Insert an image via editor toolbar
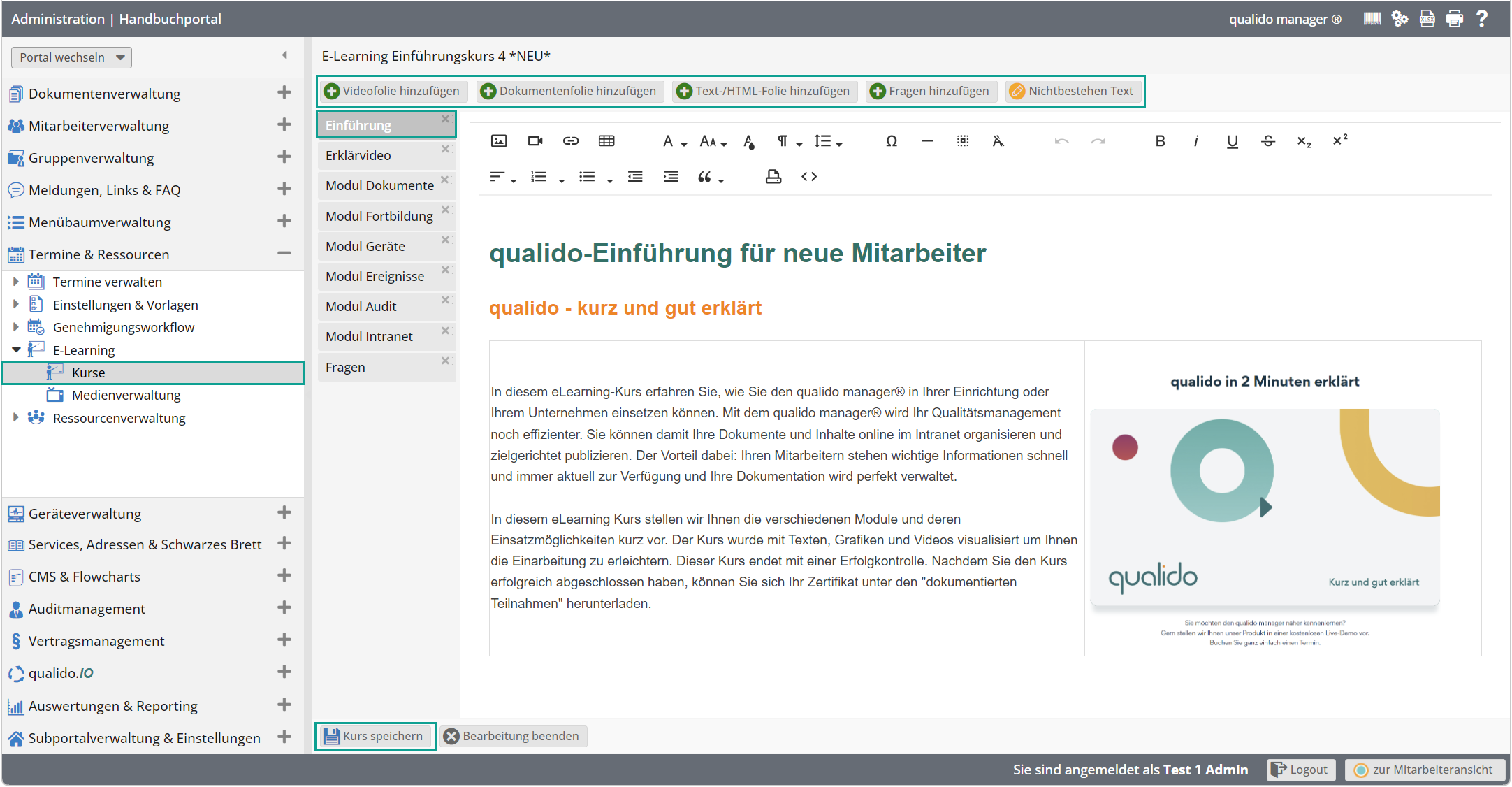 499,141
